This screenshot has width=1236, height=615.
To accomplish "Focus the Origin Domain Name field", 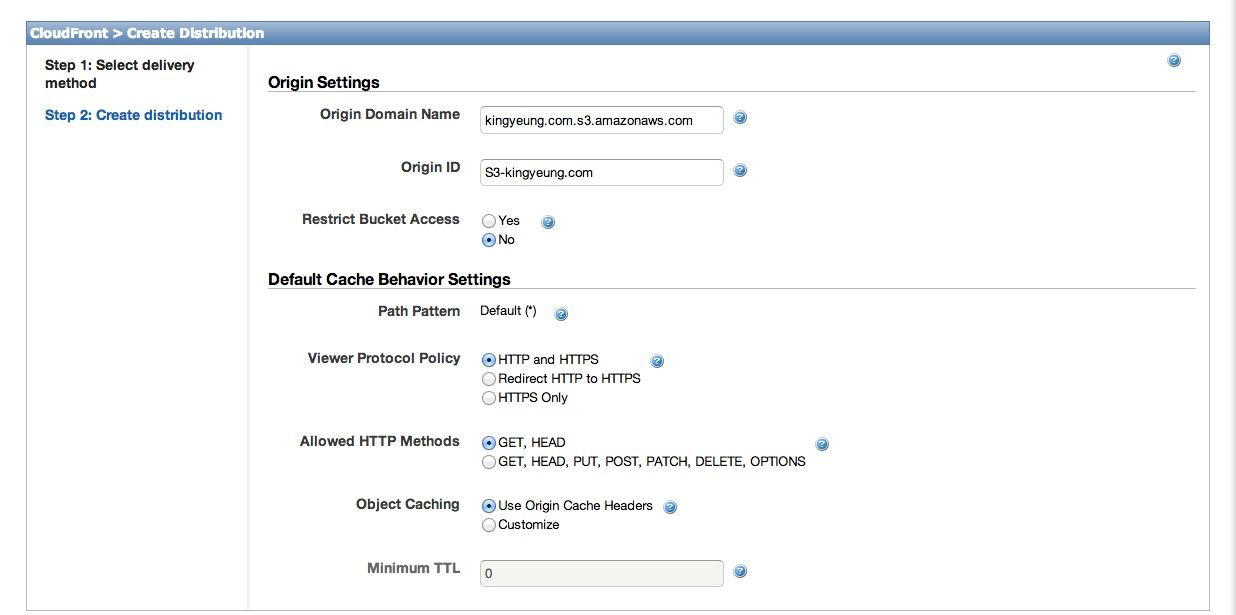I will (601, 120).
